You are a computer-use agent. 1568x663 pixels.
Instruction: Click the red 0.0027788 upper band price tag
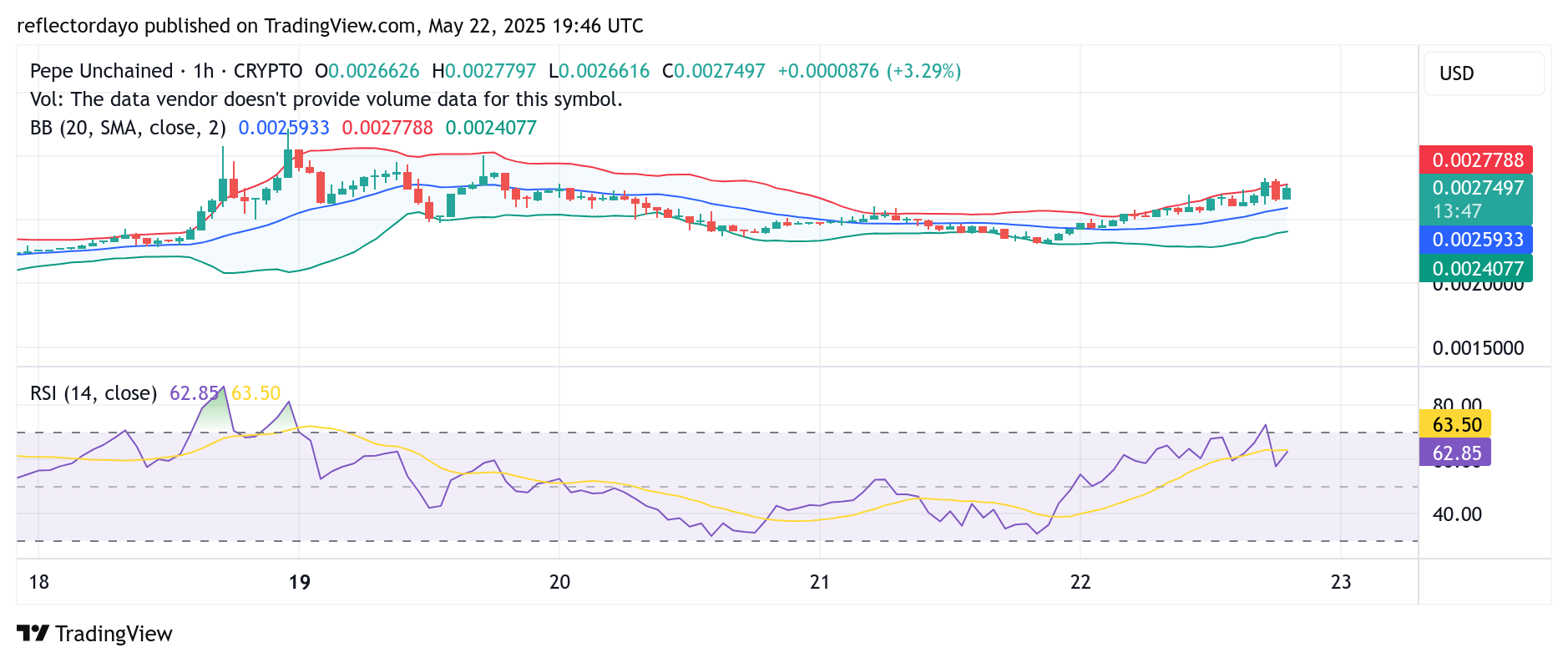[1476, 159]
